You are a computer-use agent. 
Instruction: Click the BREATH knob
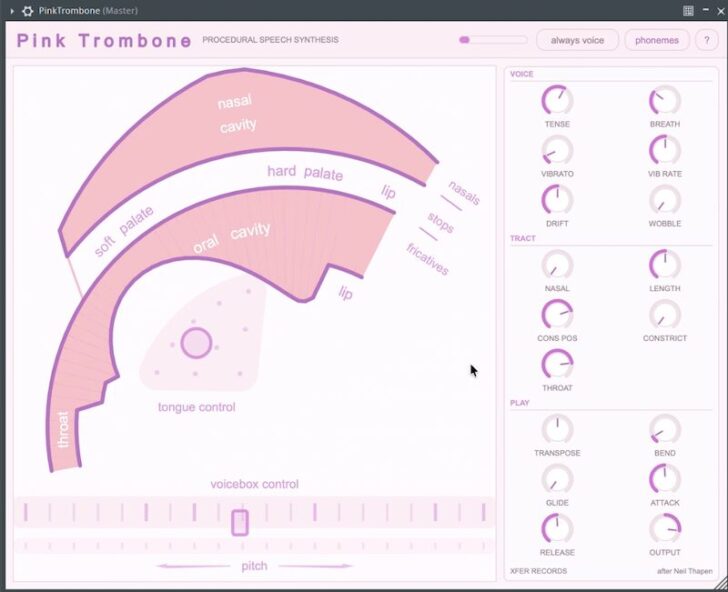point(665,100)
